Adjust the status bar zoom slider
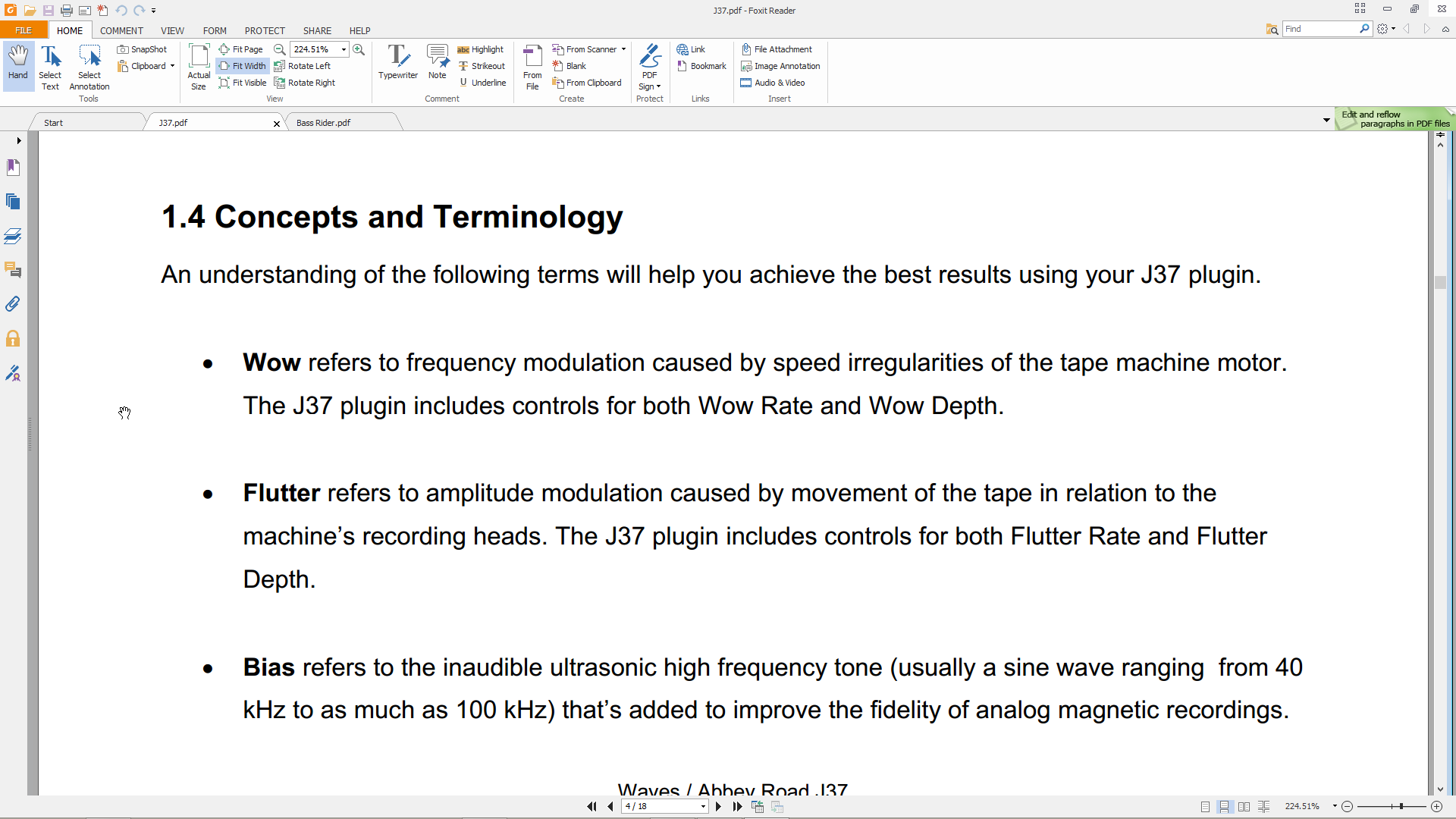 click(x=1401, y=806)
